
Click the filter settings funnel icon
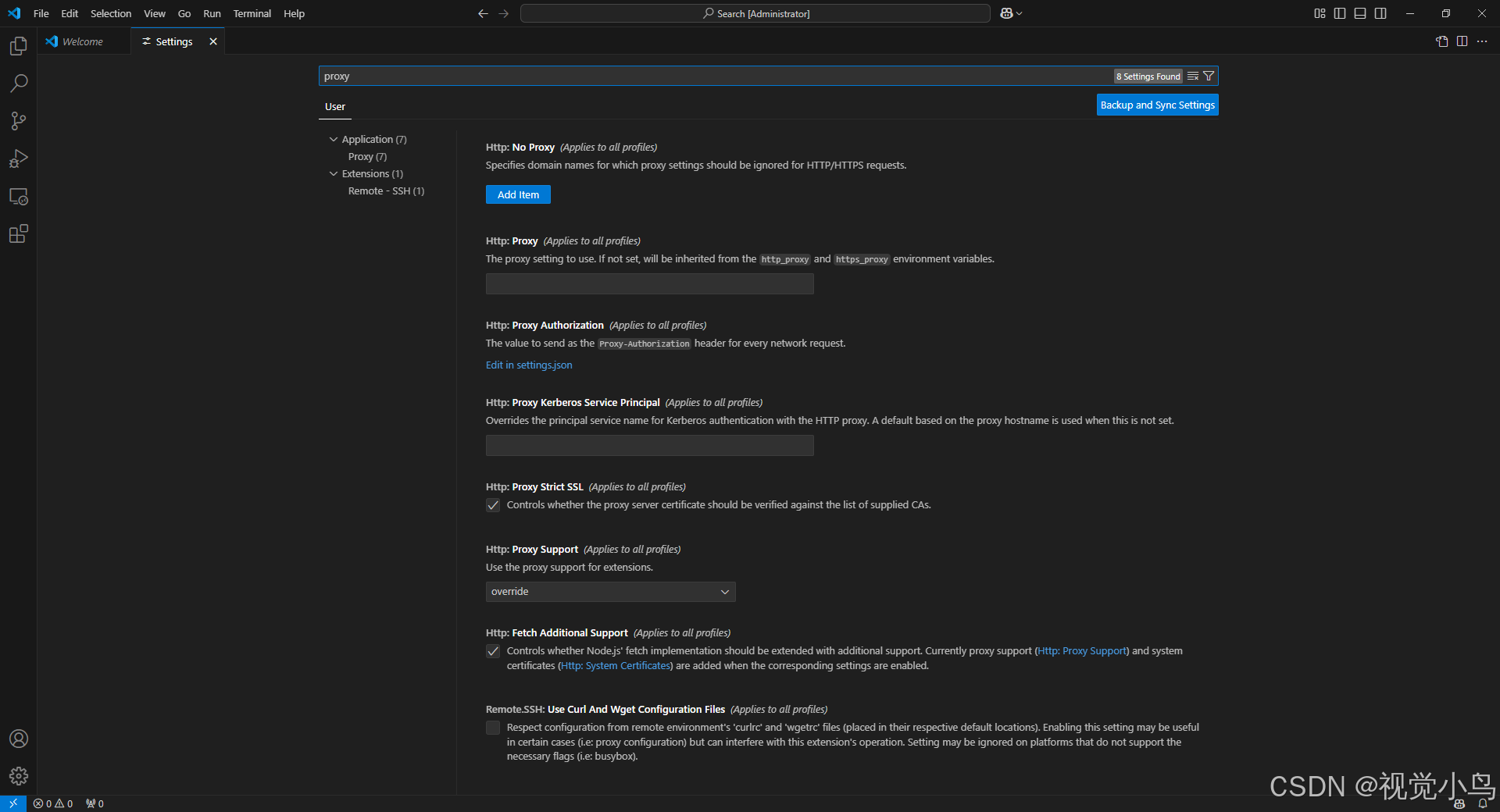tap(1209, 77)
